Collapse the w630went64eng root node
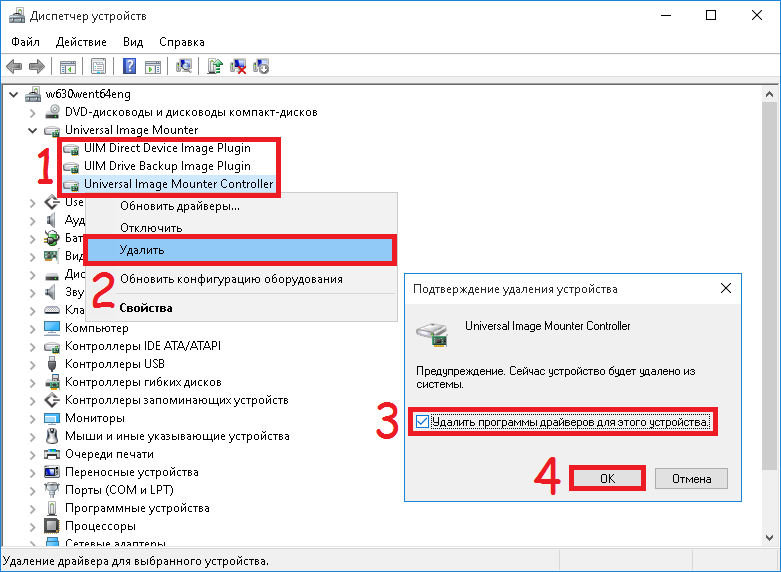781x572 pixels. click(13, 94)
